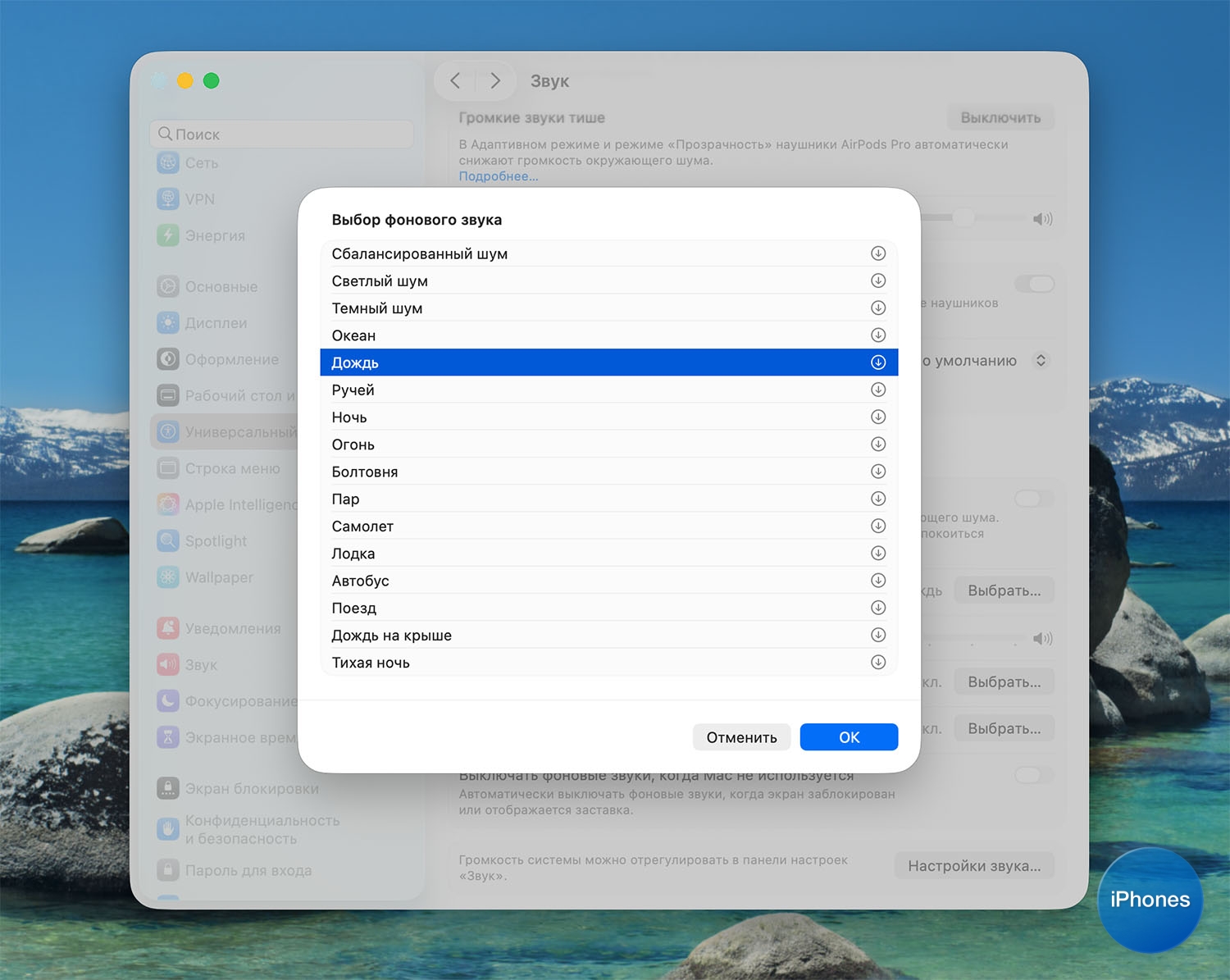Confirm selection with the OK button
1230x980 pixels.
[x=849, y=737]
